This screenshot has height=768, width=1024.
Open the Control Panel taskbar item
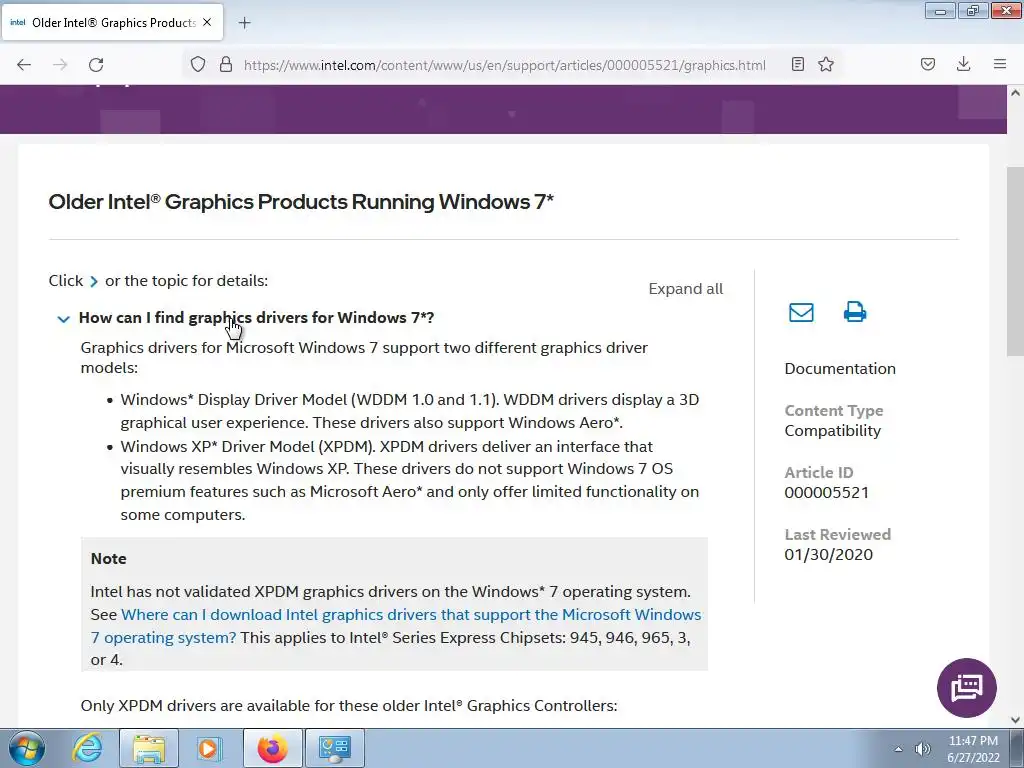click(x=334, y=748)
